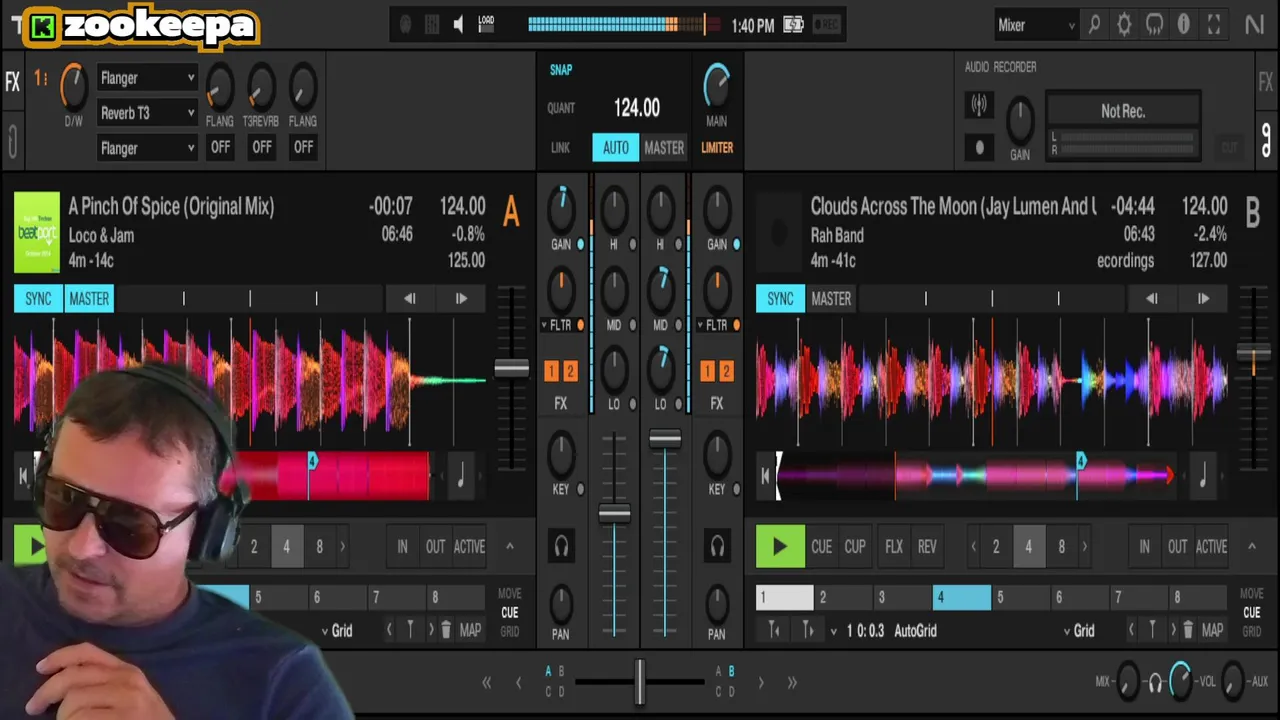Click Deck B CUP button
This screenshot has height=720, width=1280.
coord(855,547)
